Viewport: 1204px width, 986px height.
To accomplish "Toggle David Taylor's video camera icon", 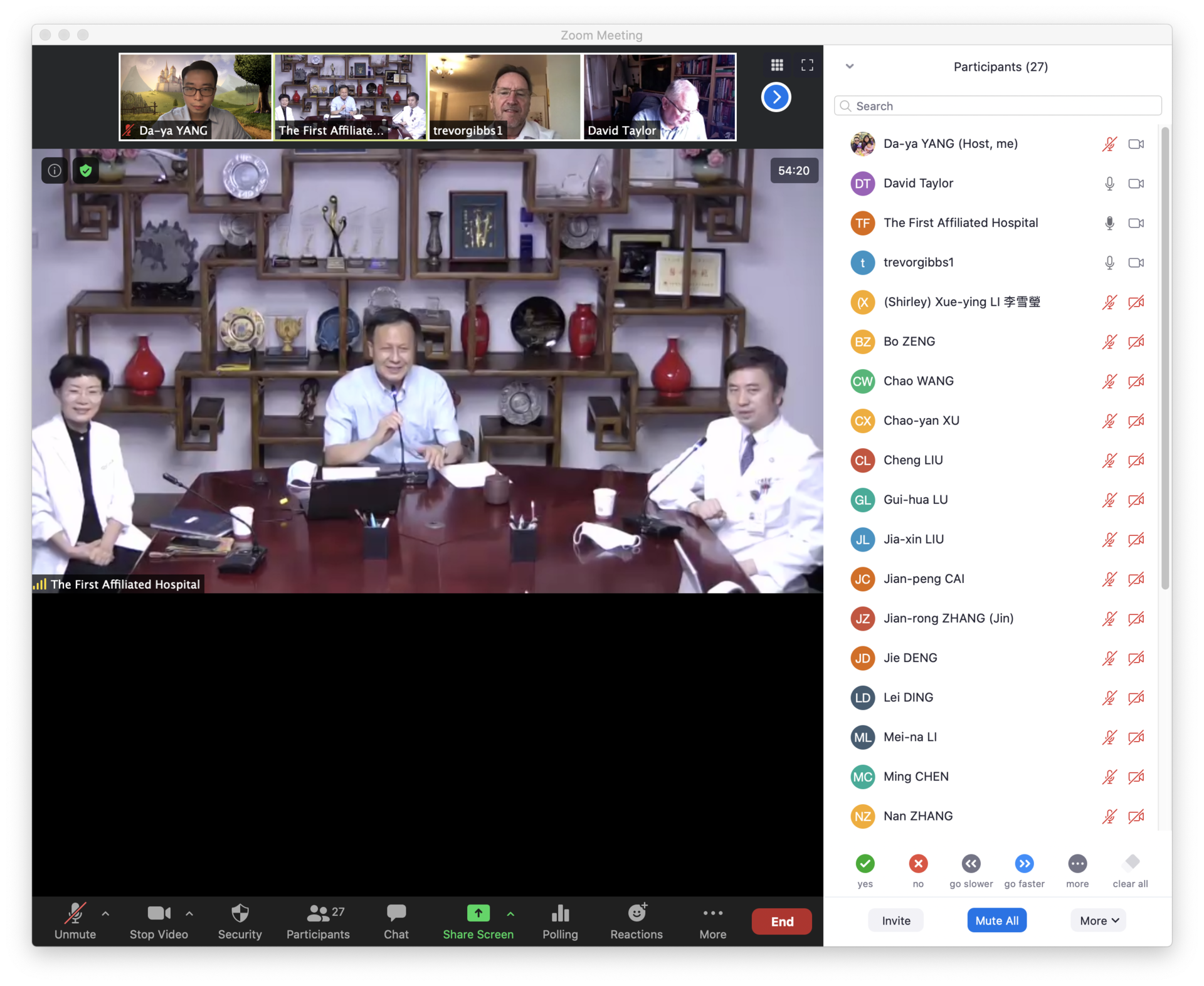I will 1136,184.
